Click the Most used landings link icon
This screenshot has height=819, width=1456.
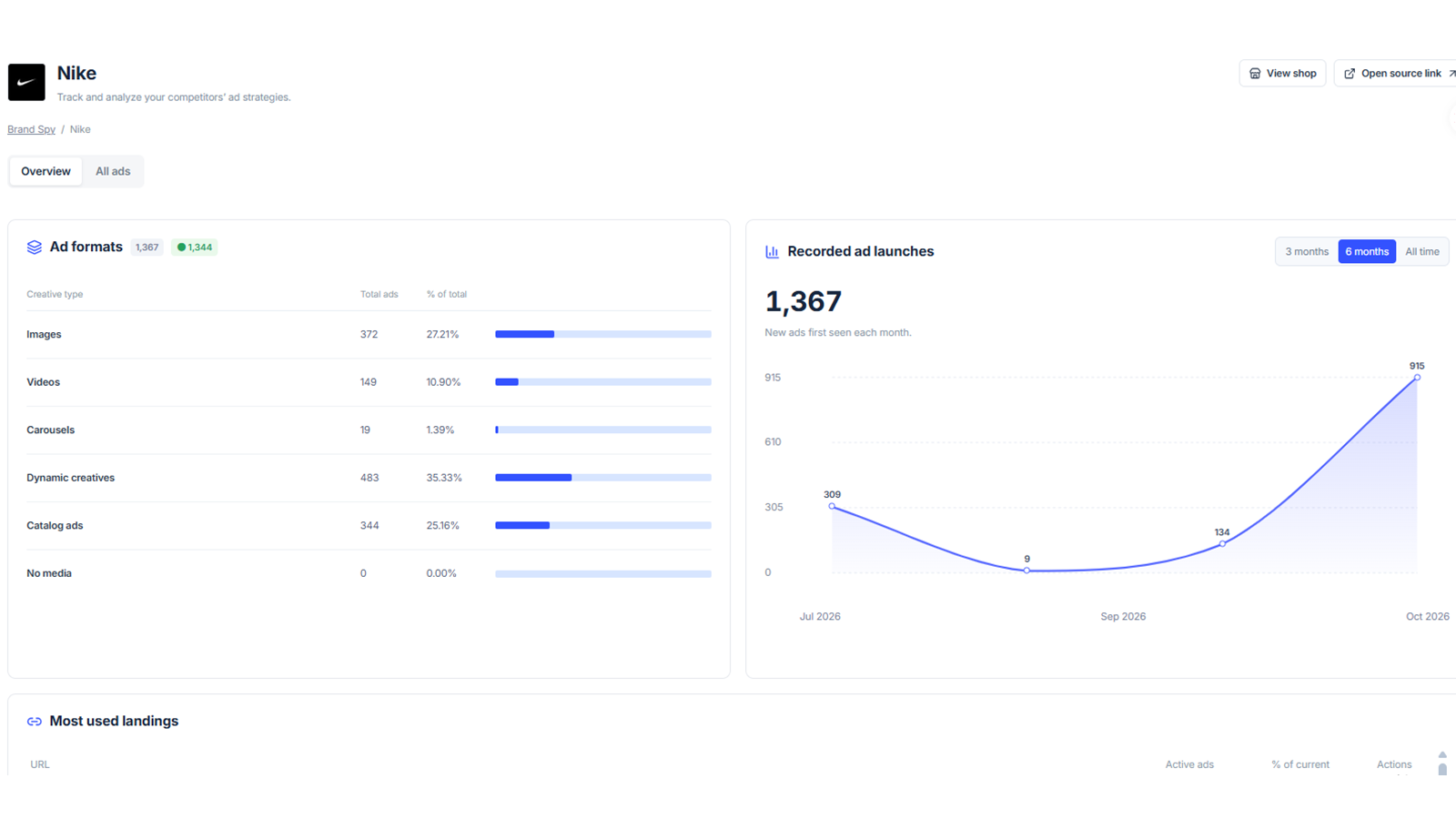35,722
